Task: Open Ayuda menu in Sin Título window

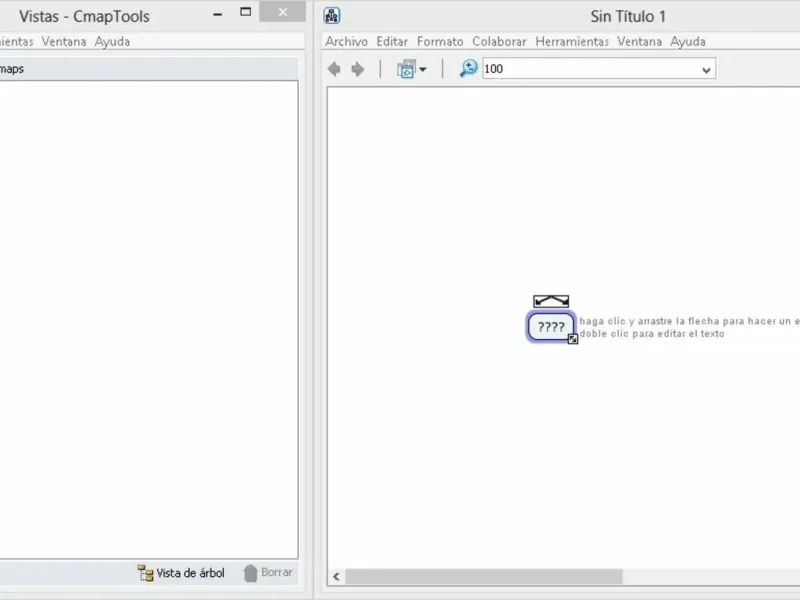Action: tap(688, 41)
